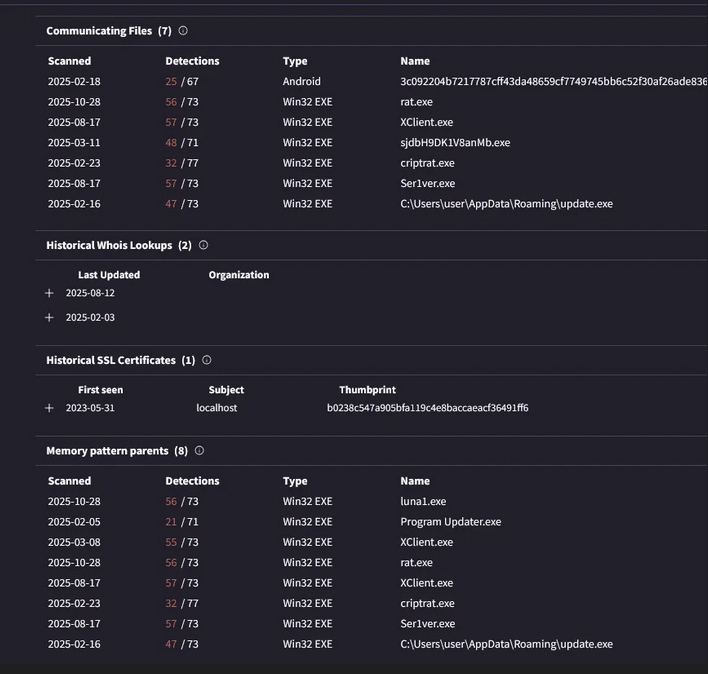Click info icon next to Communicating Files
Image resolution: width=708 pixels, height=674 pixels.
click(x=183, y=31)
